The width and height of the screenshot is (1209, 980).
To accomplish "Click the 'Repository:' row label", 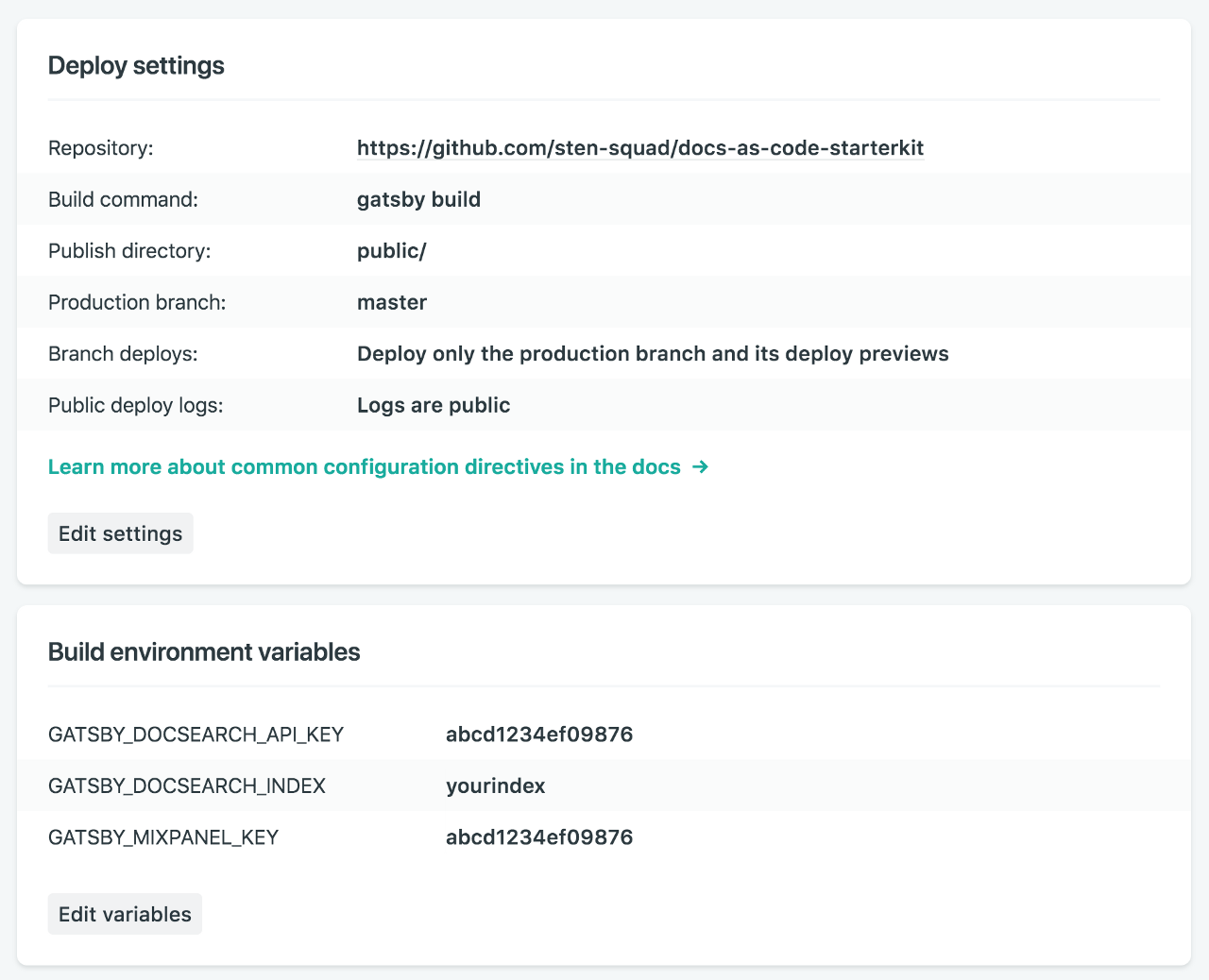I will (100, 148).
